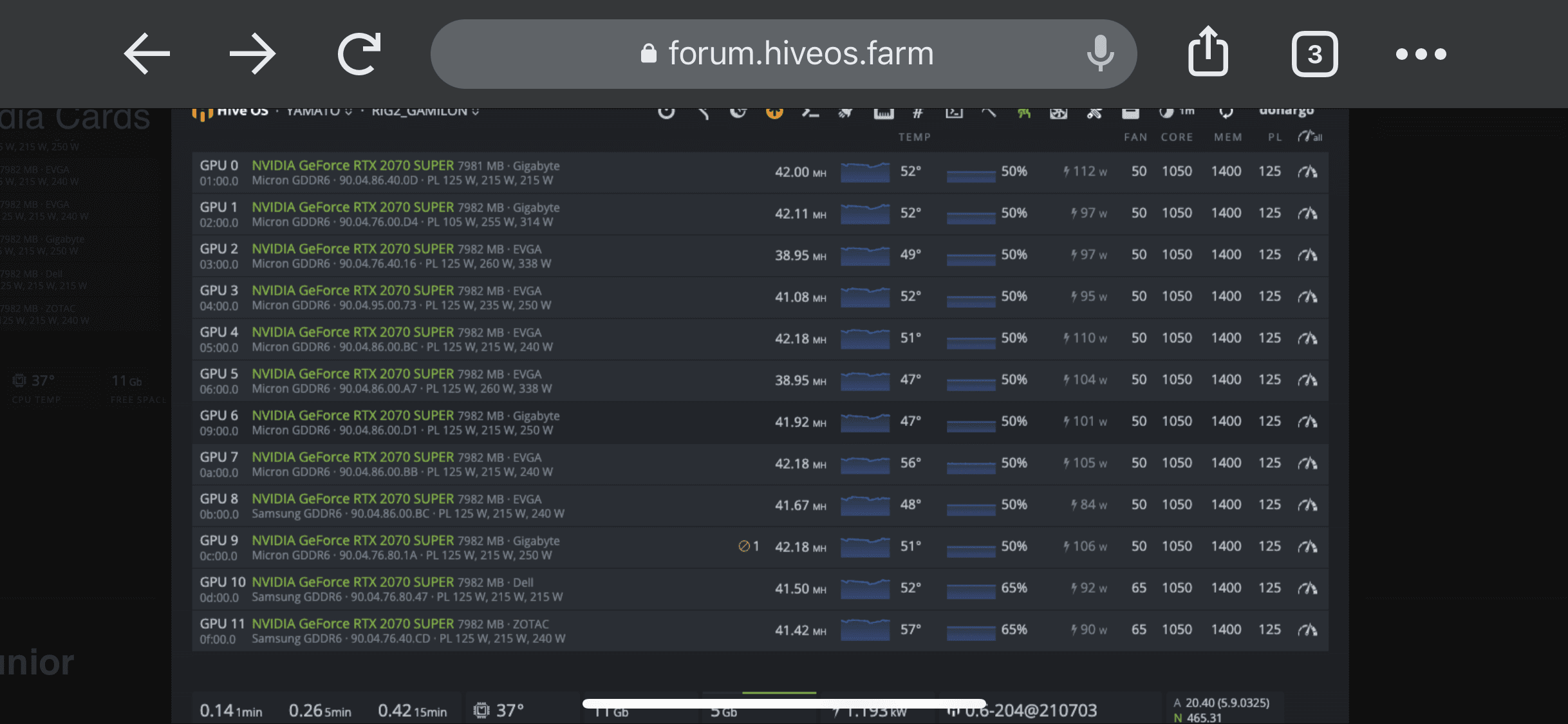Image resolution: width=1568 pixels, height=724 pixels.
Task: Reload the forum.hiveos.farm page
Action: (359, 54)
